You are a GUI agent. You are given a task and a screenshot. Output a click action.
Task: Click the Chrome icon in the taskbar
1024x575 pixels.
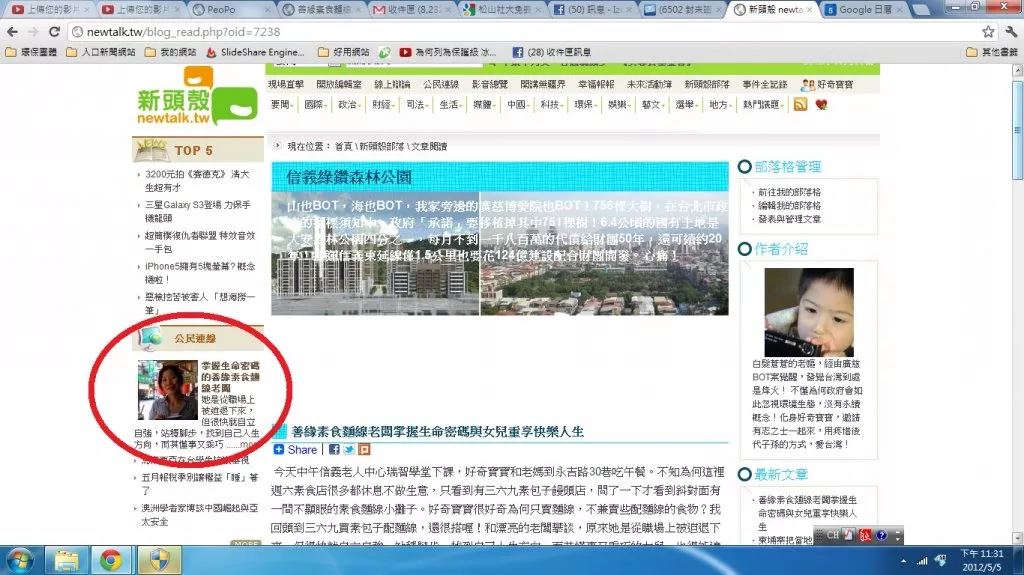111,561
